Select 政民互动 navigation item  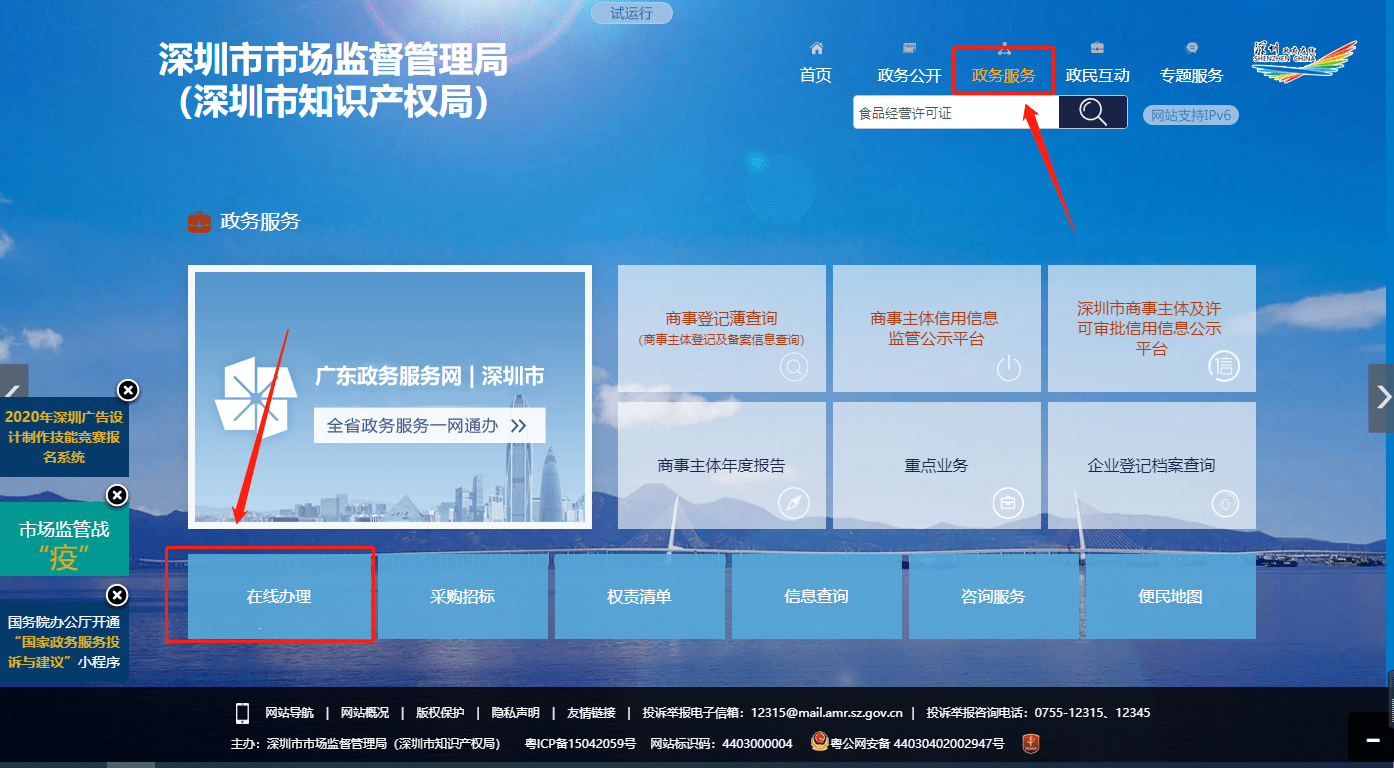(x=1097, y=66)
